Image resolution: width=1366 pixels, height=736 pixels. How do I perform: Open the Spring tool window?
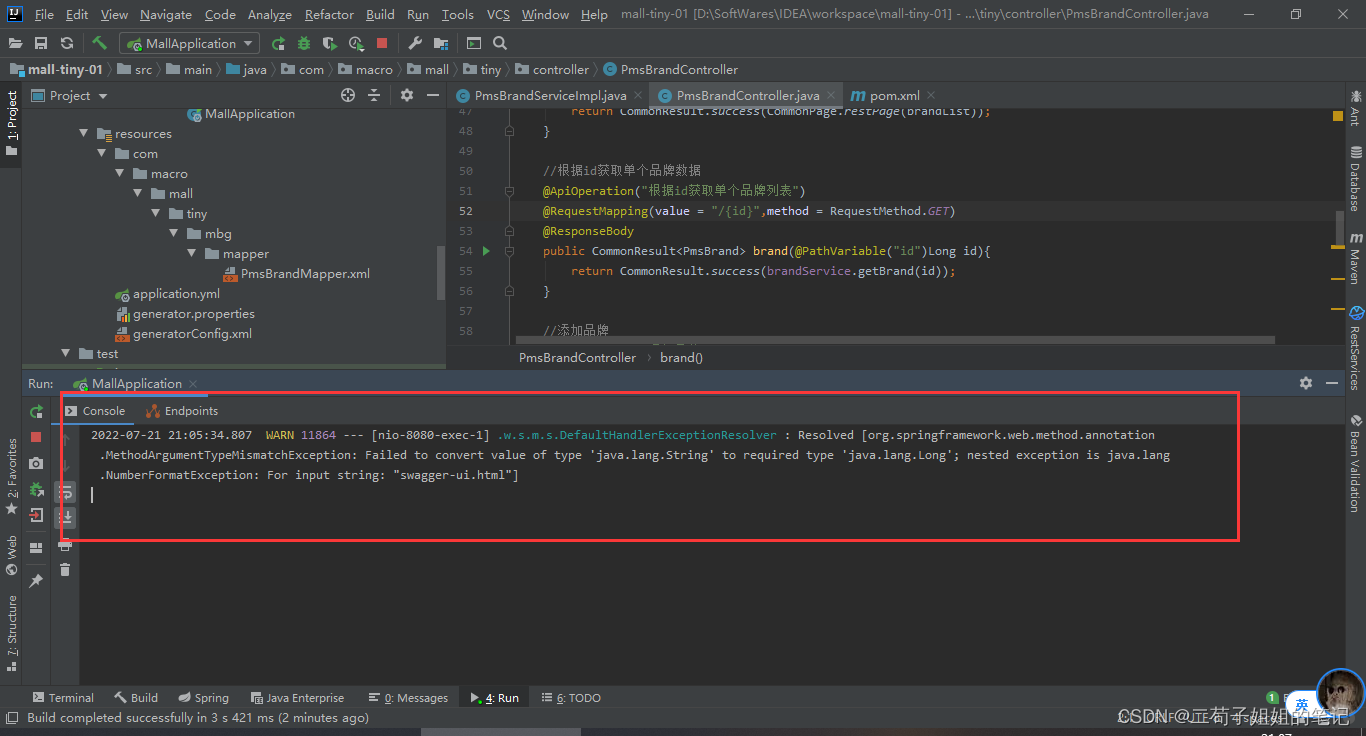click(203, 697)
